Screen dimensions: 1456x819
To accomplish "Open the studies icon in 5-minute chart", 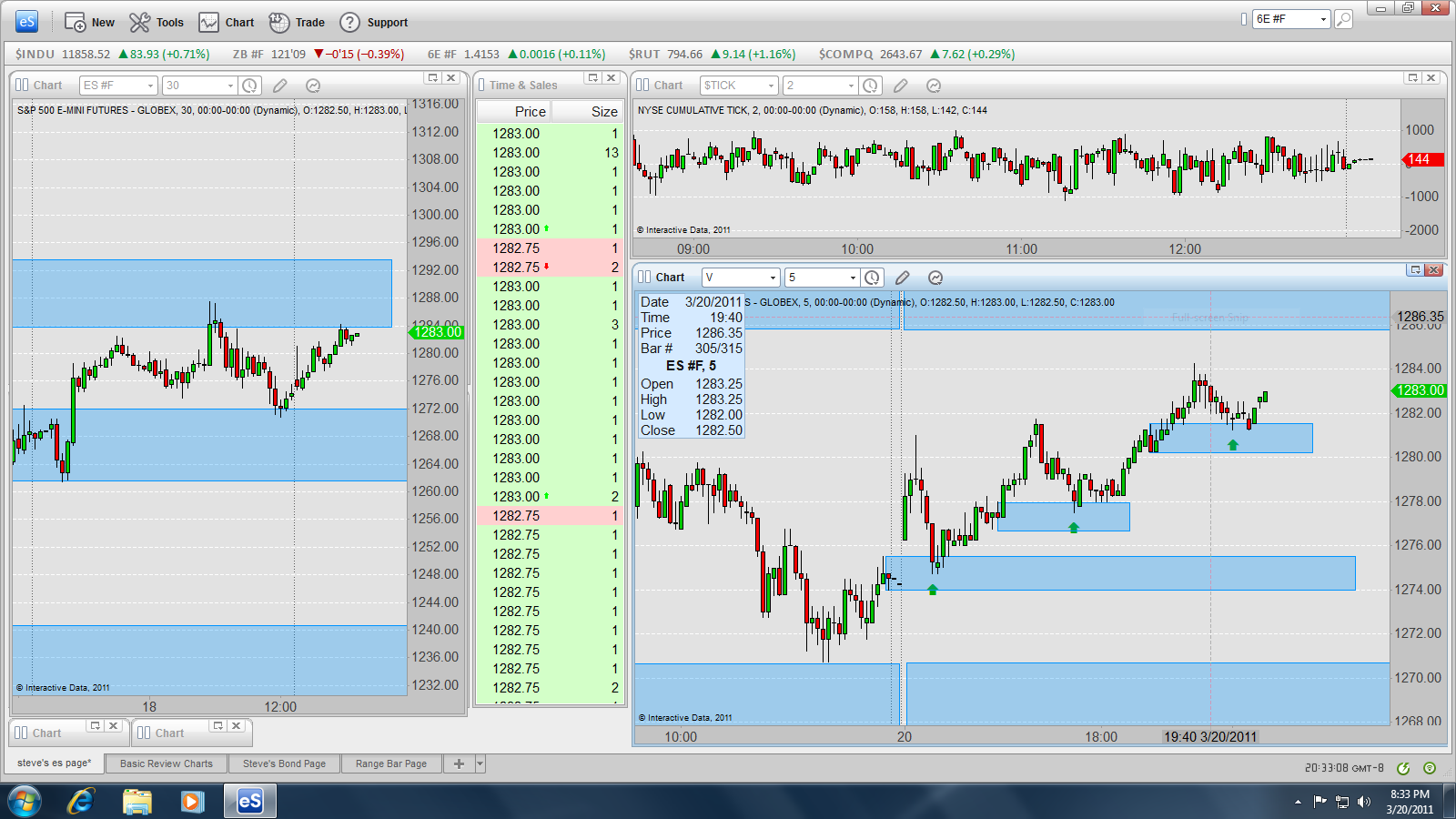I will (935, 278).
